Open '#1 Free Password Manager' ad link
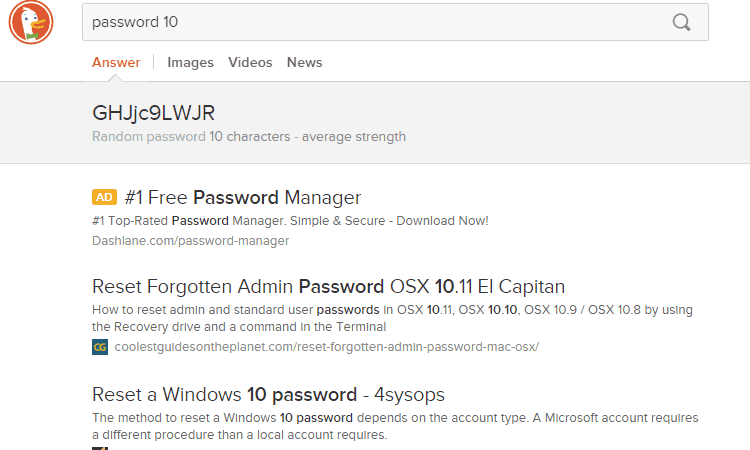750x450 pixels. (x=243, y=198)
